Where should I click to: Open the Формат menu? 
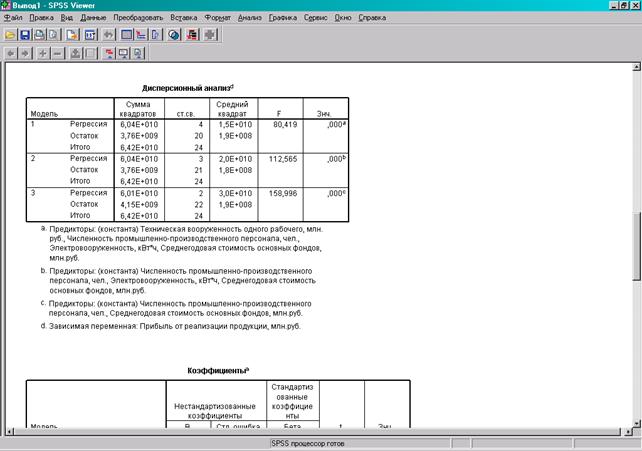(218, 18)
